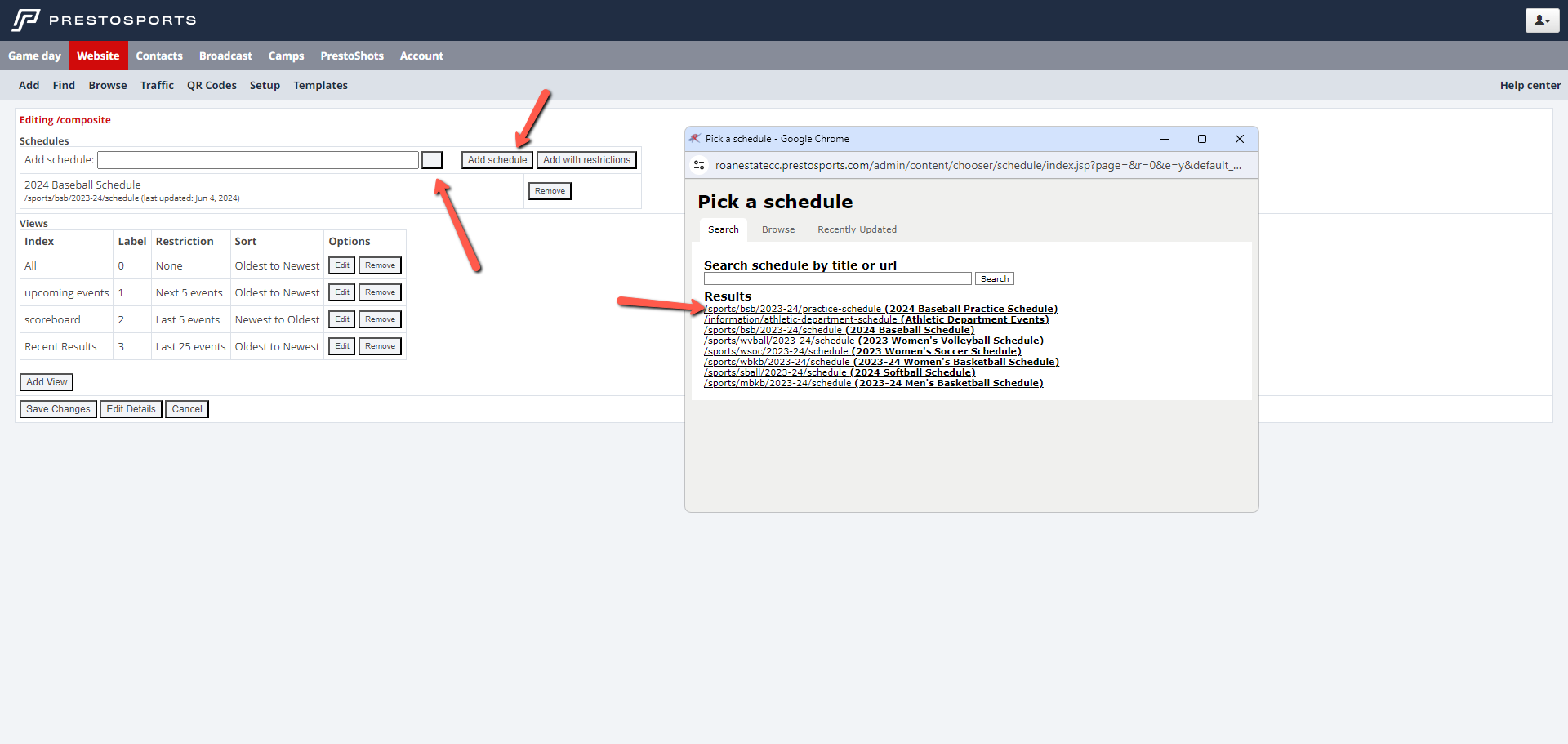This screenshot has width=1568, height=744.
Task: Open schedule chooser ellipsis button
Action: 432,160
